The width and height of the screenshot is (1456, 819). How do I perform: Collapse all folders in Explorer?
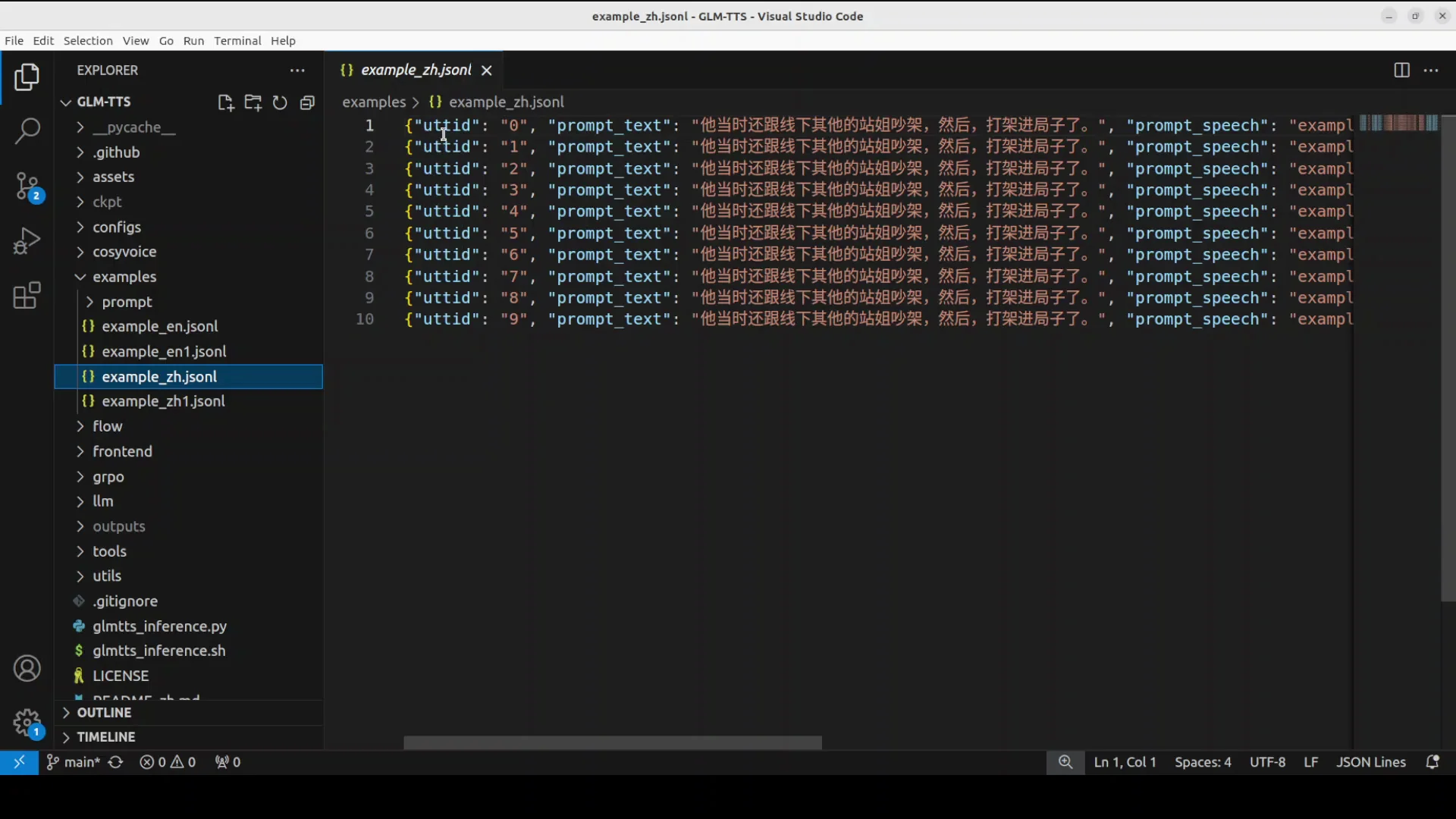click(x=307, y=102)
